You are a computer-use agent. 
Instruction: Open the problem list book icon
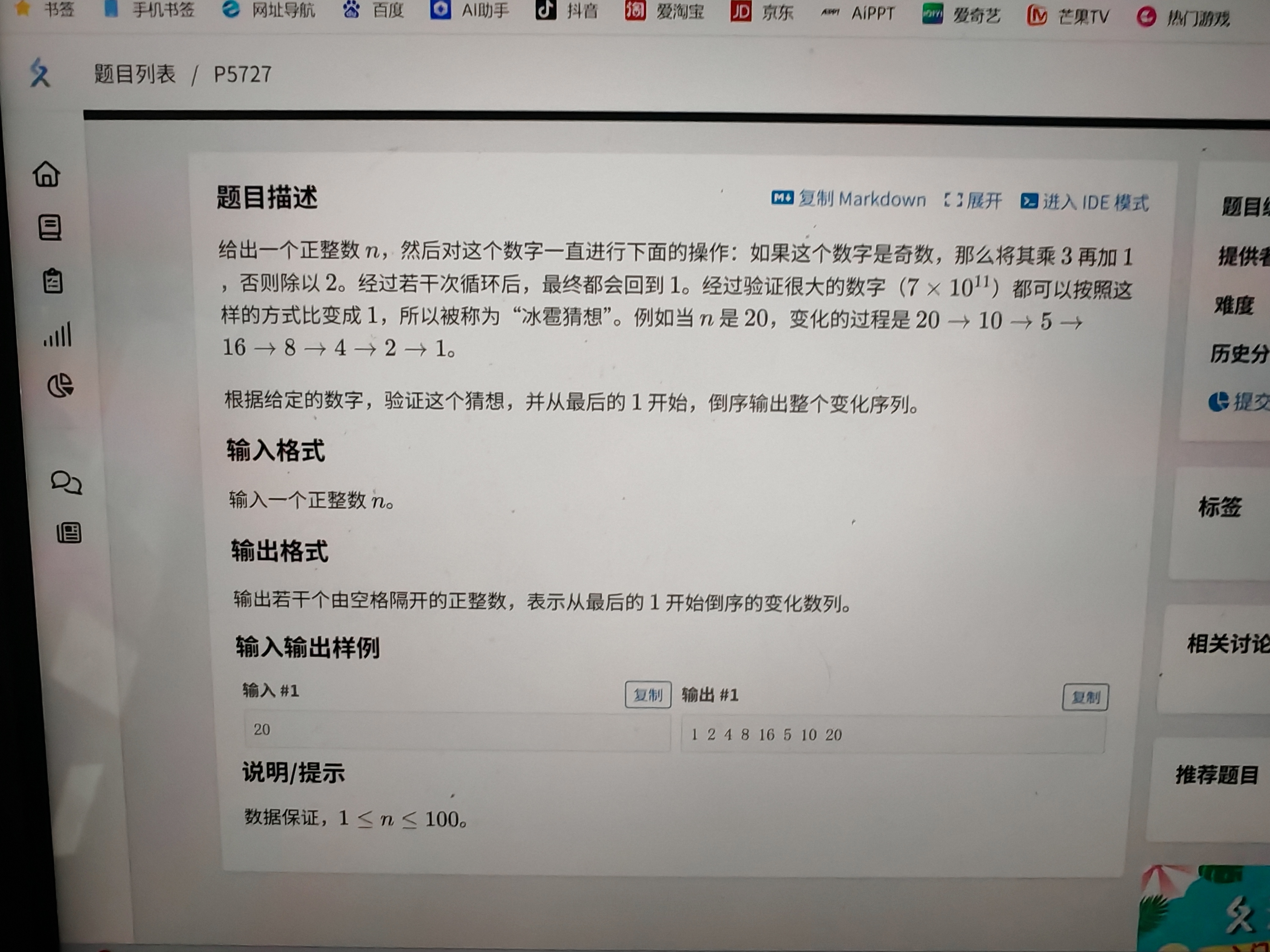coord(50,227)
